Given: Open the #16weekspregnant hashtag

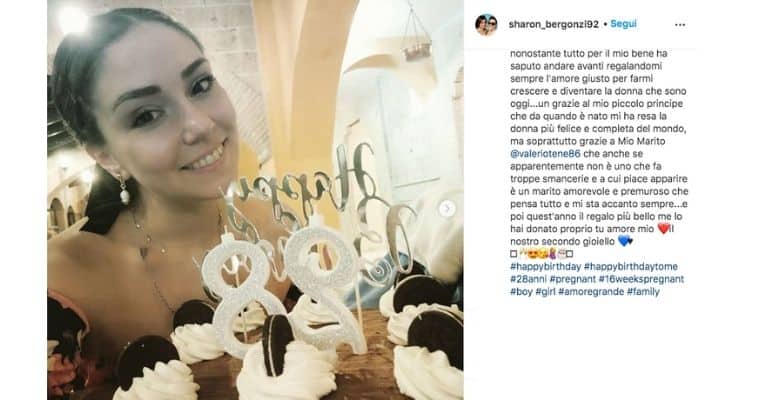Looking at the screenshot, I should click(x=642, y=279).
